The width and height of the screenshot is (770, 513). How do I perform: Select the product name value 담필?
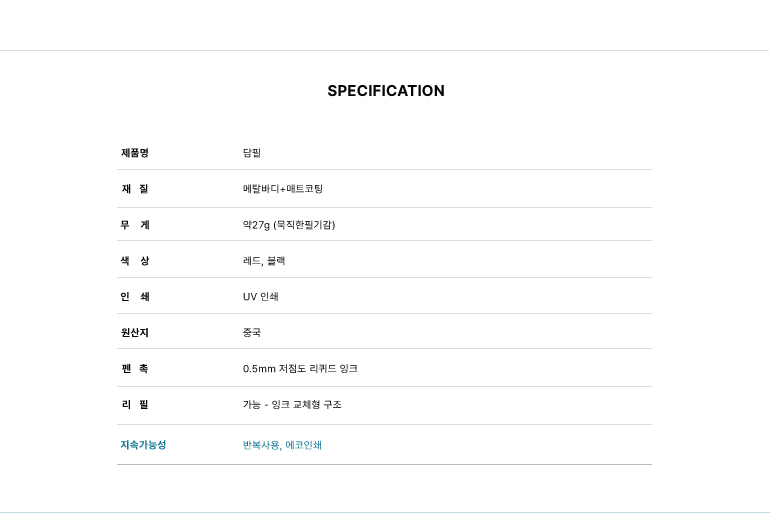tap(252, 153)
